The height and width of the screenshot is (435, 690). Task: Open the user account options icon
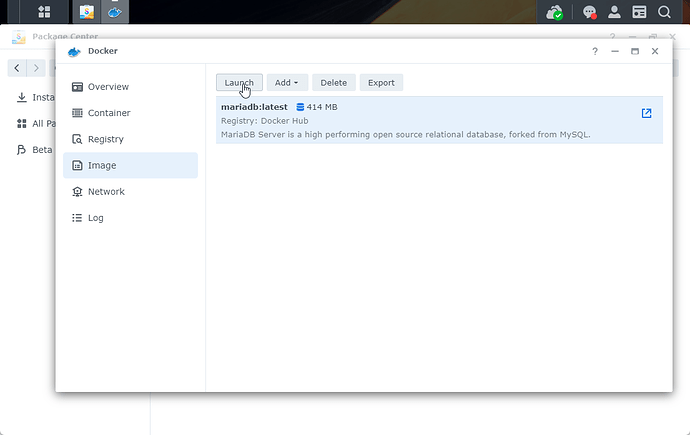coord(615,13)
